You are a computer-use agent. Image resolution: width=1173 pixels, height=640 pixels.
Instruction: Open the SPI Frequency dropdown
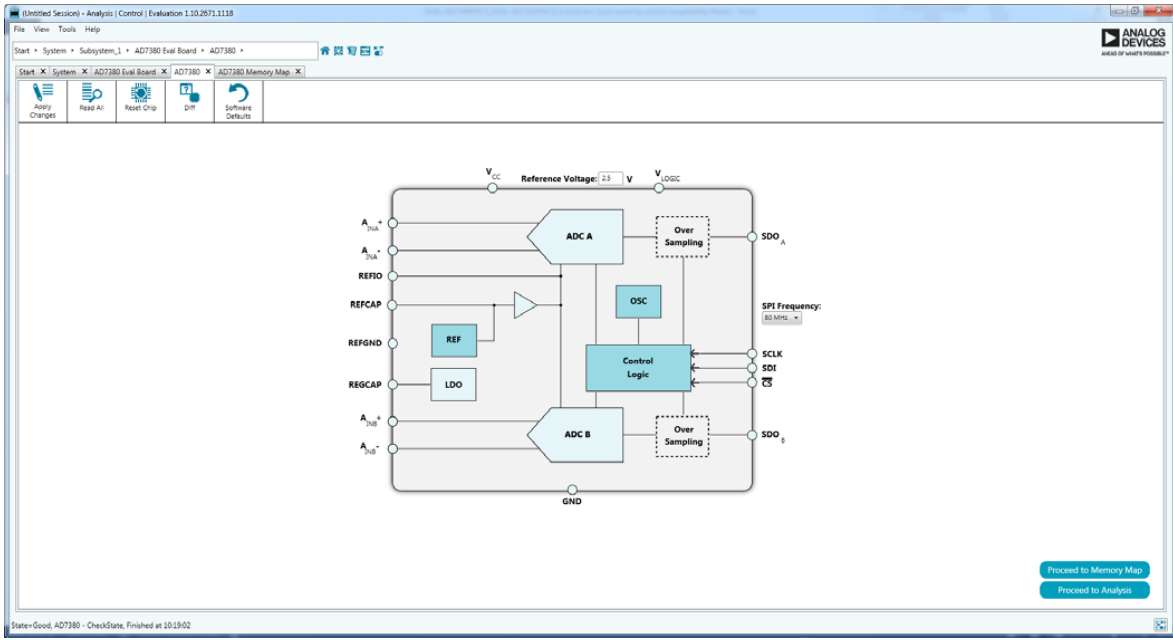click(x=782, y=318)
